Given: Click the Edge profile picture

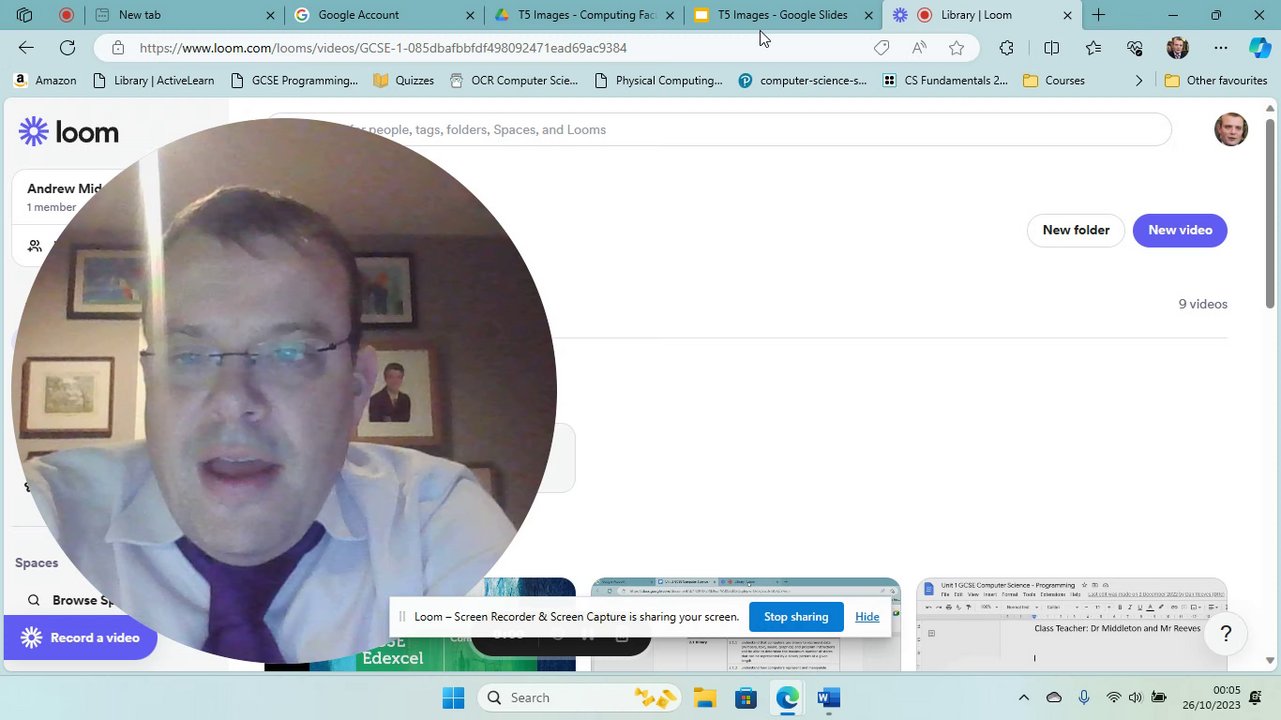Looking at the screenshot, I should click(1177, 47).
